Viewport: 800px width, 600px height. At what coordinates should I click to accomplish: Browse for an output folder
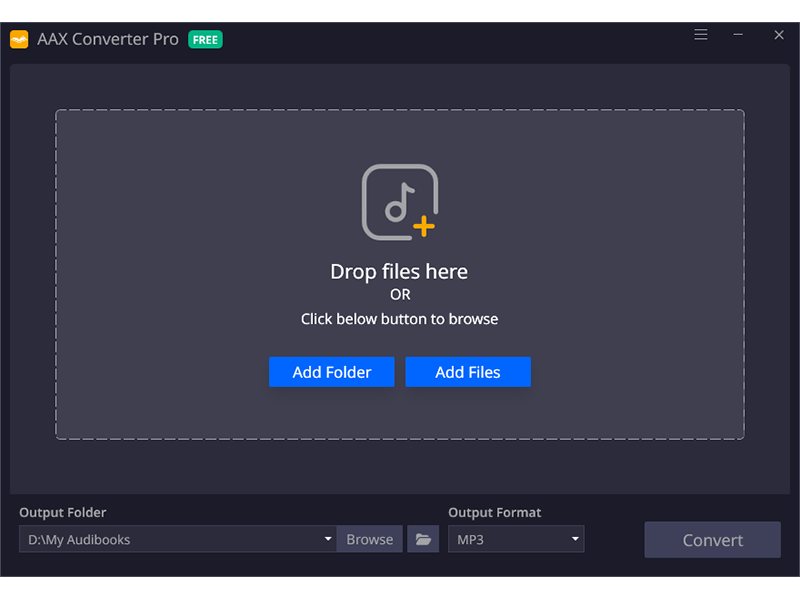(x=369, y=539)
